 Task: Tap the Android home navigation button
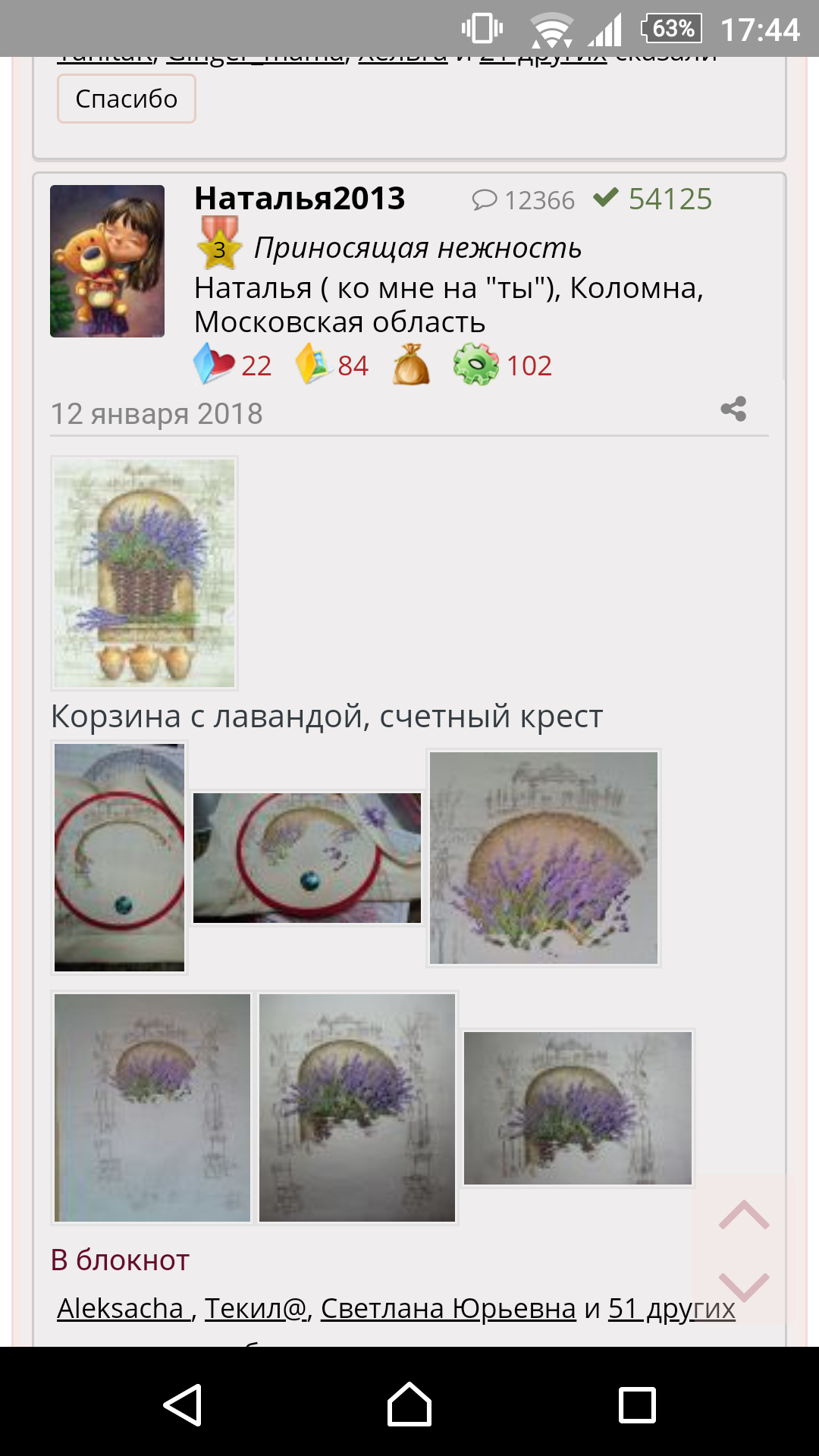(x=409, y=1404)
